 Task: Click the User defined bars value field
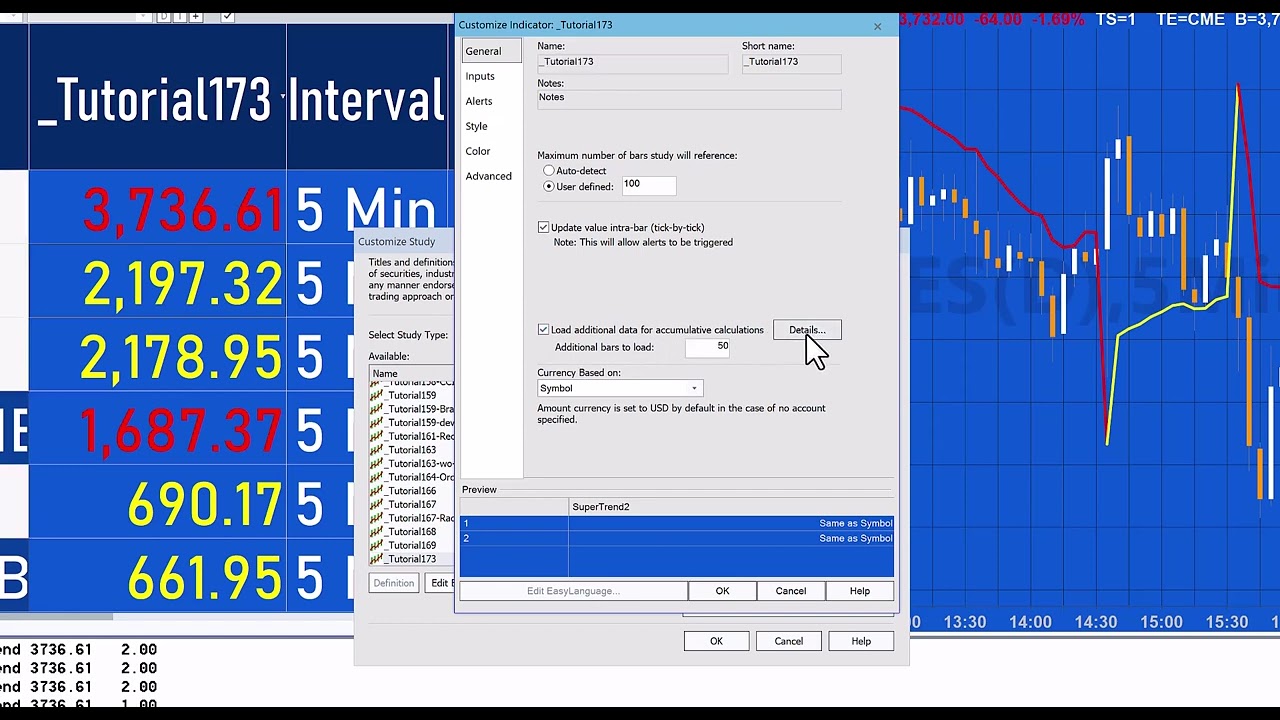(x=648, y=185)
